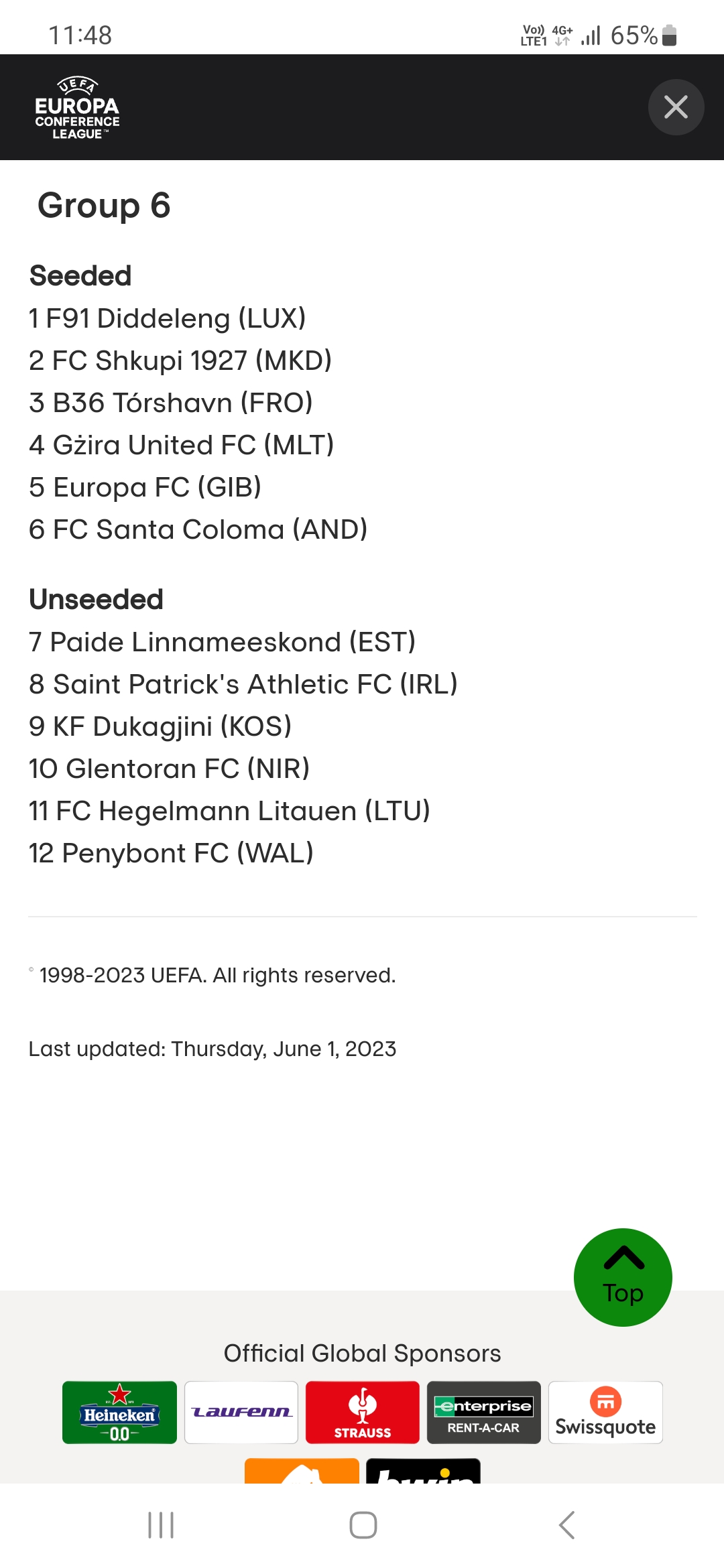Open the Heineken 0.0 sponsor logo
724x1568 pixels.
click(119, 1412)
